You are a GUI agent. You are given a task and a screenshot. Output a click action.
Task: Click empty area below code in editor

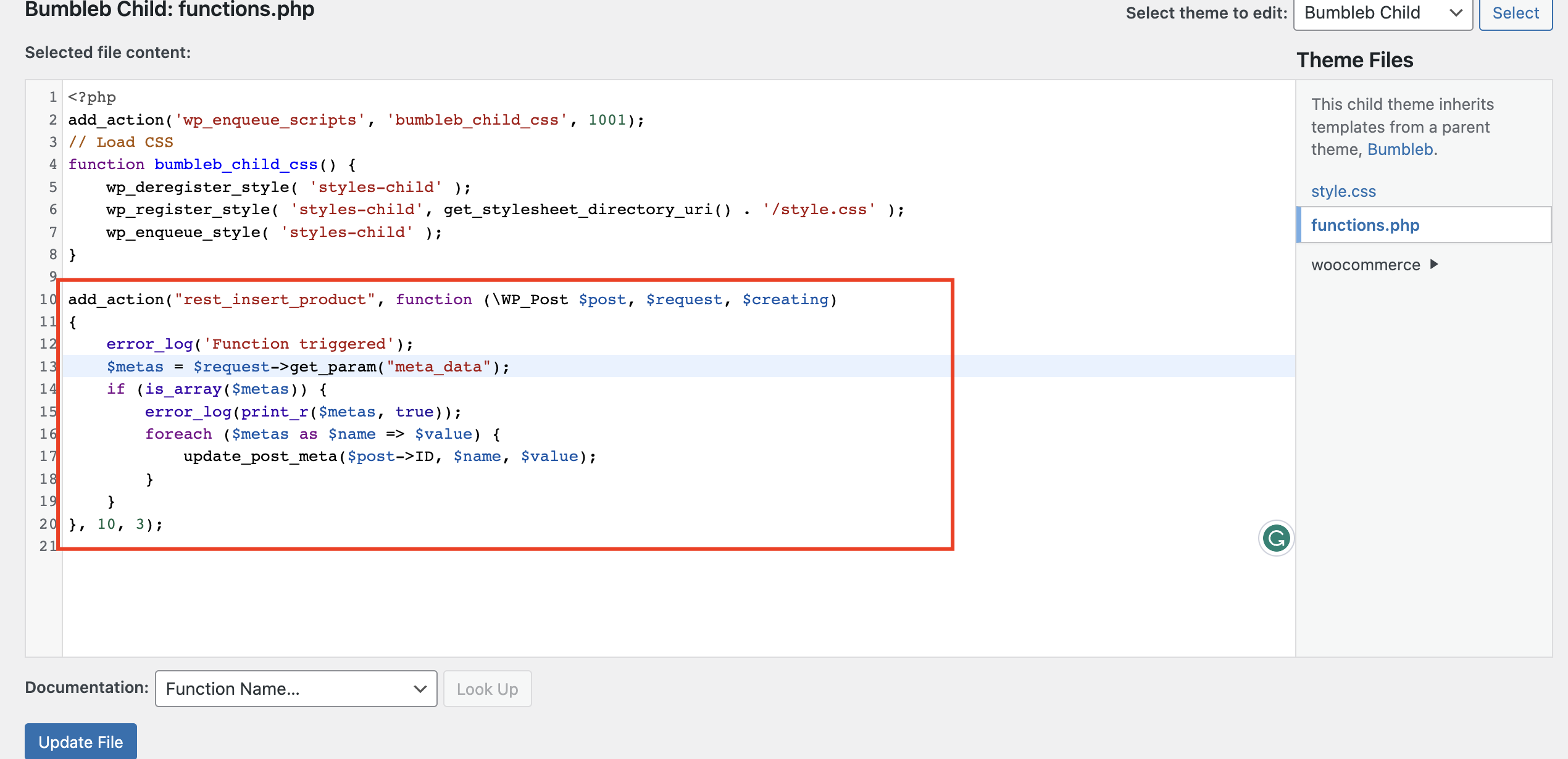point(617,605)
